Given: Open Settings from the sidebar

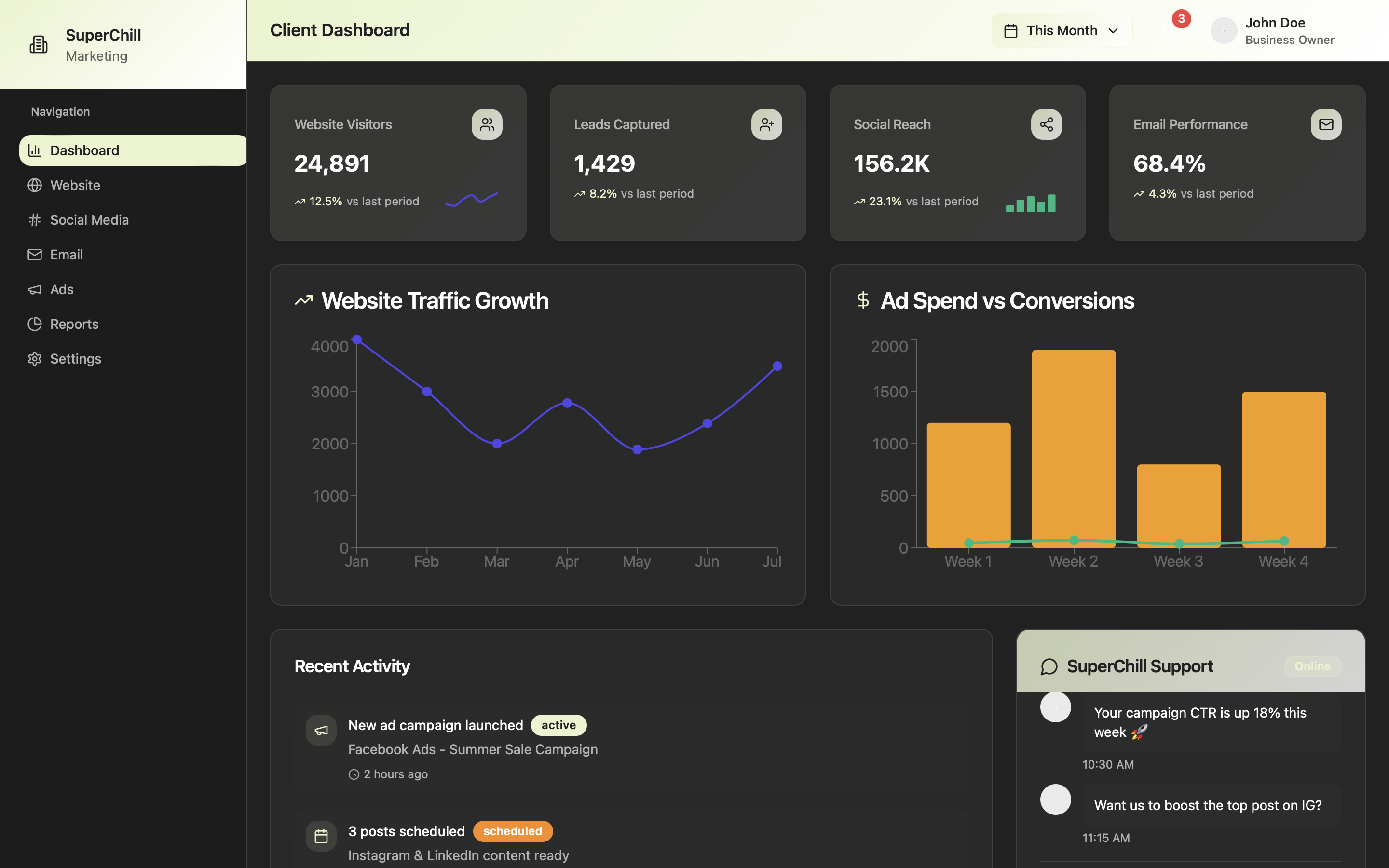Looking at the screenshot, I should tap(75, 359).
